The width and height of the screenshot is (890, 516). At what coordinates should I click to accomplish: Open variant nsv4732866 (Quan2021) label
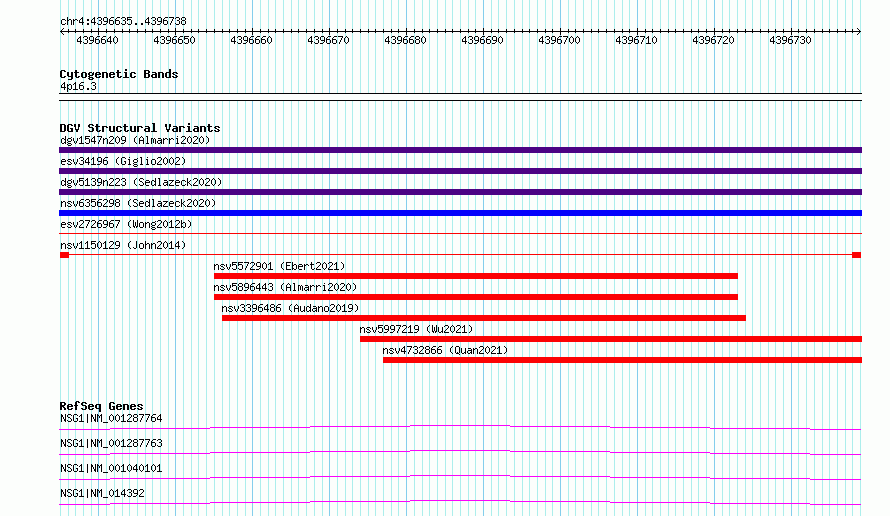(445, 350)
